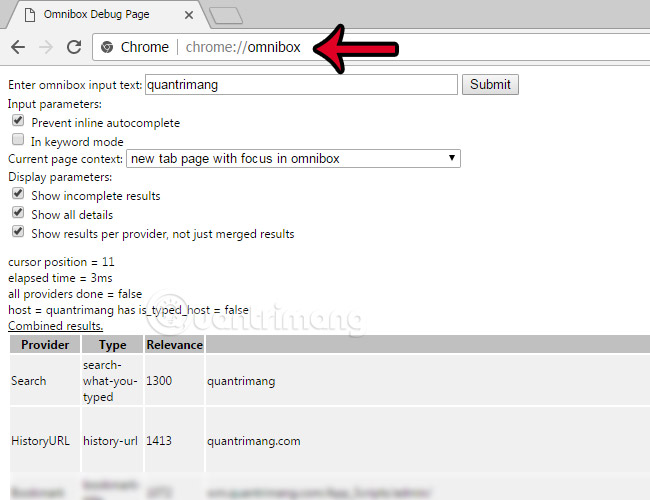Image resolution: width=650 pixels, height=500 pixels.
Task: Click the Combined results link
Action: (56, 326)
